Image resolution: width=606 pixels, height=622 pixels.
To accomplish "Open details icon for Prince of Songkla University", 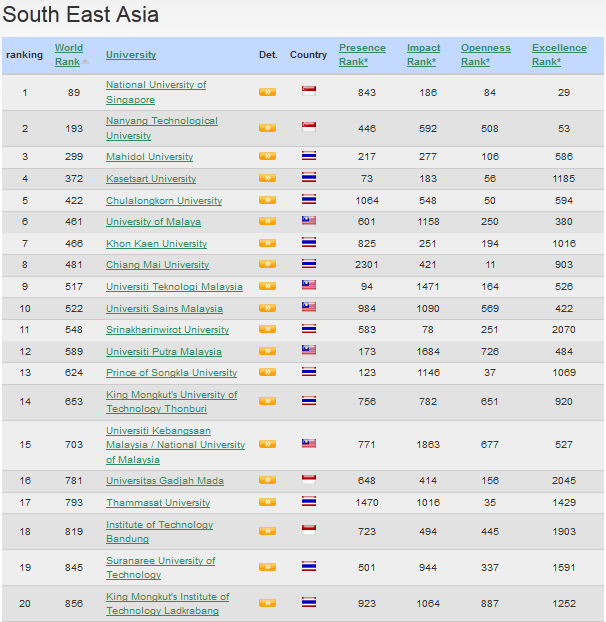I will 267,372.
